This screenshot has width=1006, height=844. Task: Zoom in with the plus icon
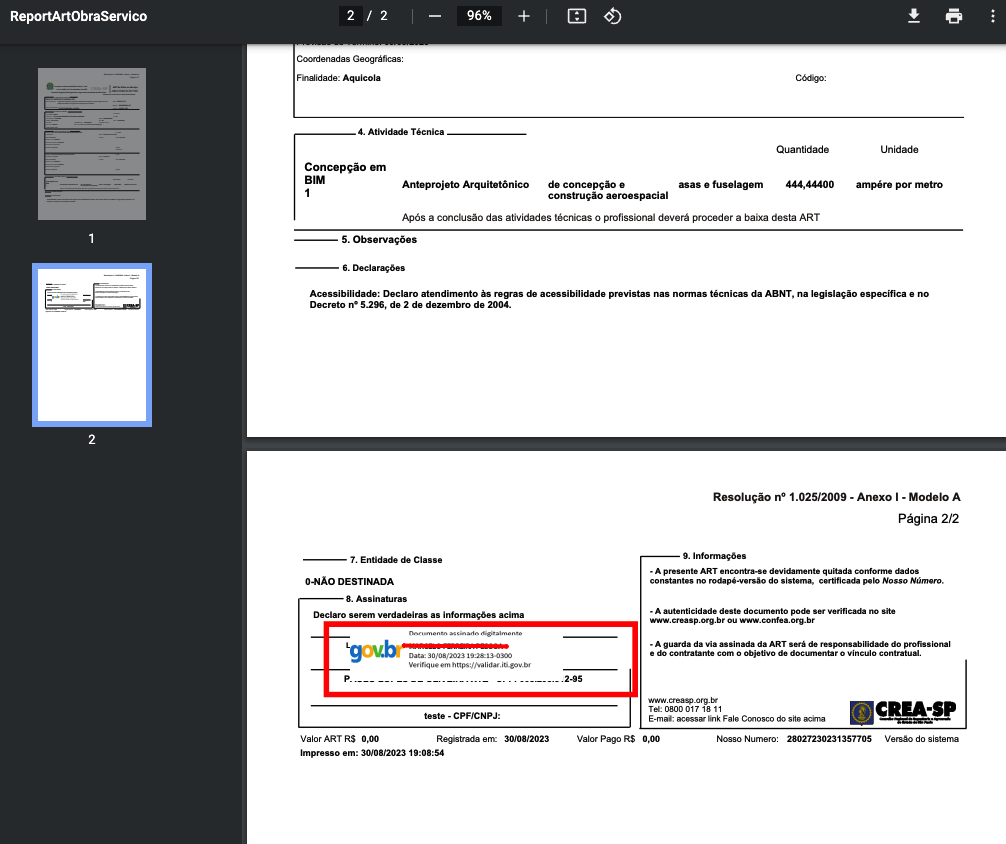tap(523, 16)
